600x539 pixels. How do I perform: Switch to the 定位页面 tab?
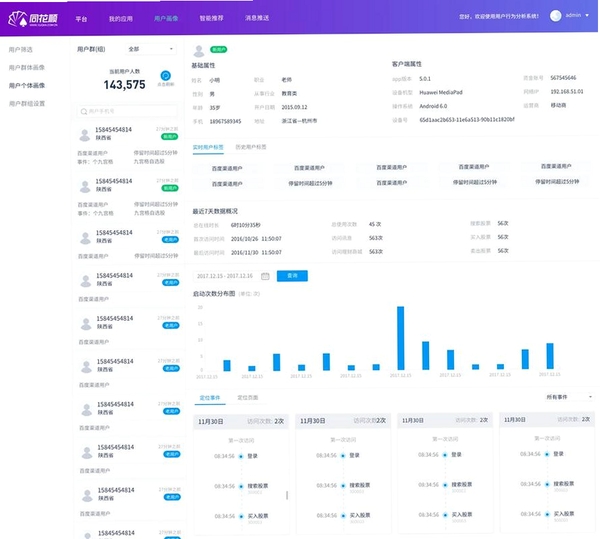pyautogui.click(x=248, y=397)
